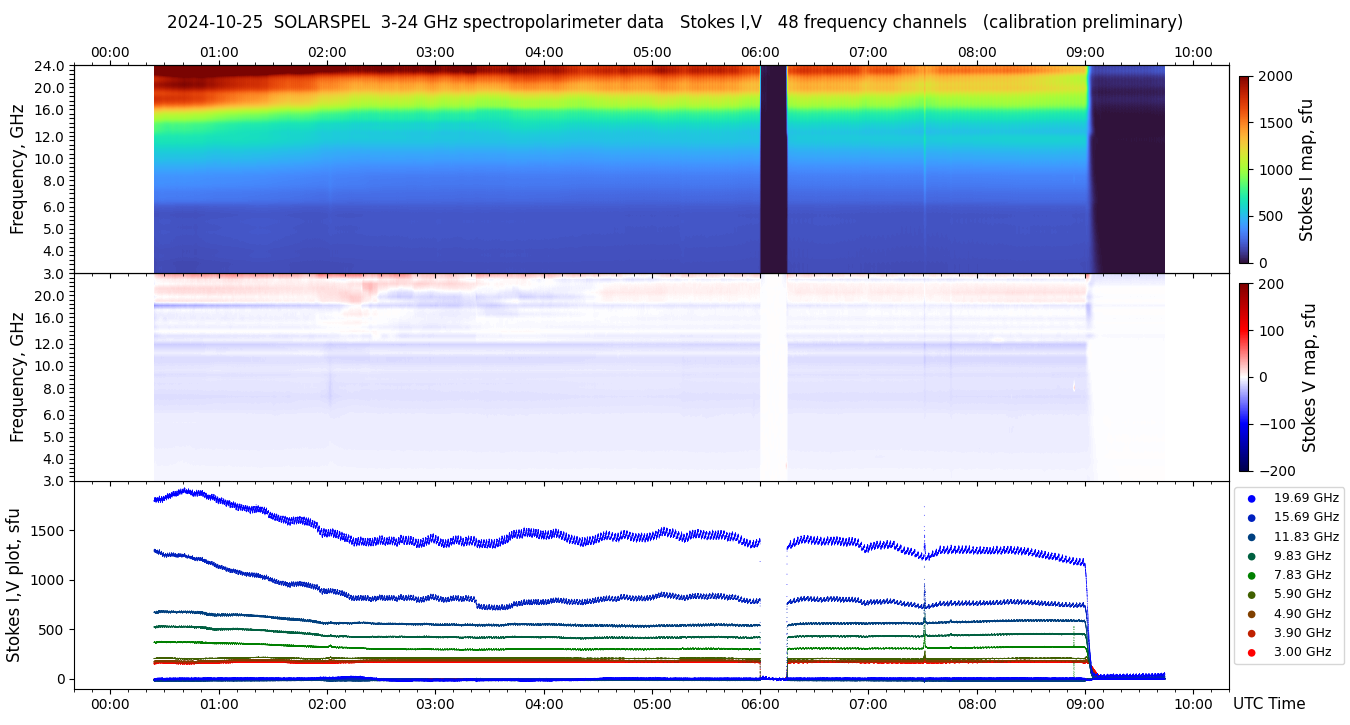Viewport: 1350px width, 725px height.
Task: Click the Stokes I map colorbar
Action: pyautogui.click(x=1244, y=169)
